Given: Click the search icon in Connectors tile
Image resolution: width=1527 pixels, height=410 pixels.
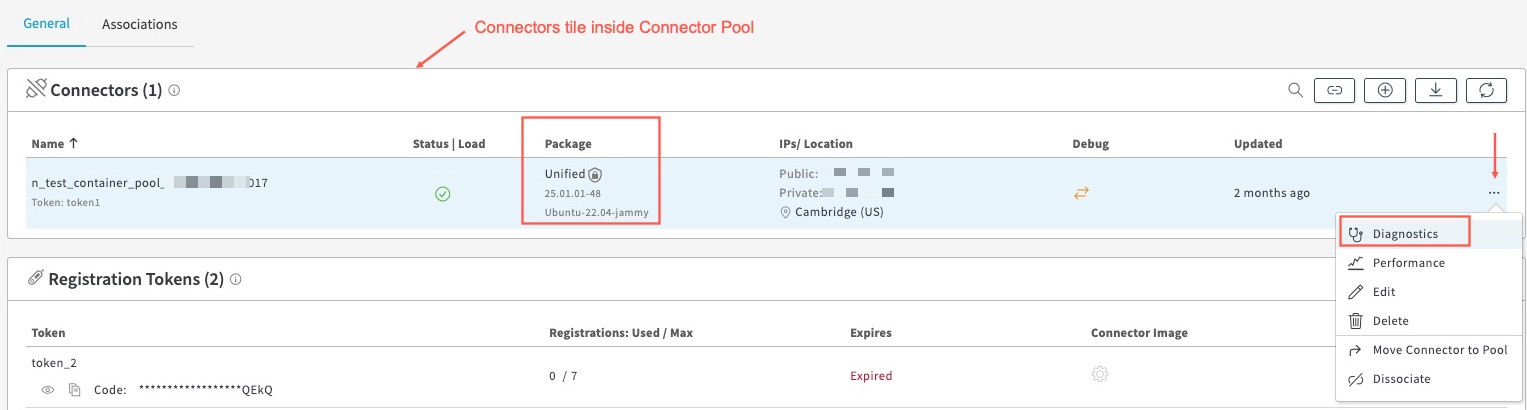Looking at the screenshot, I should (x=1295, y=90).
